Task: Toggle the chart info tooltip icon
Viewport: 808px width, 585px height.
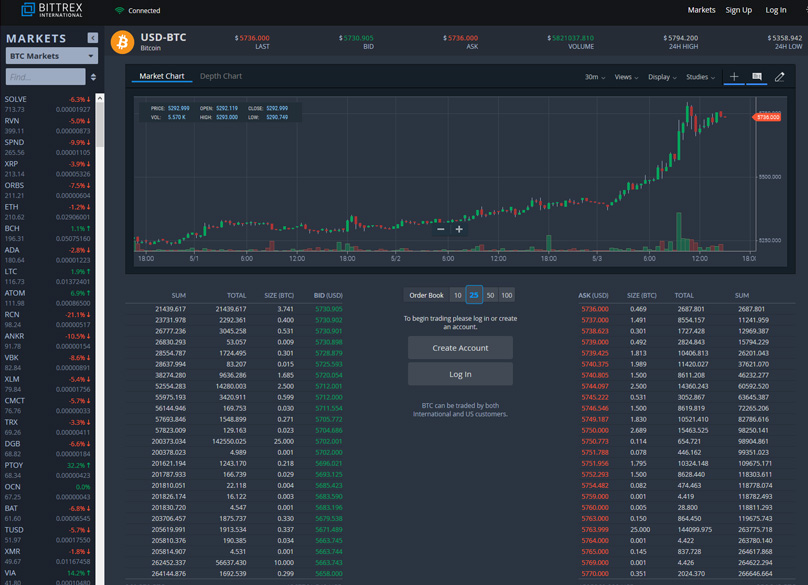Action: click(756, 77)
